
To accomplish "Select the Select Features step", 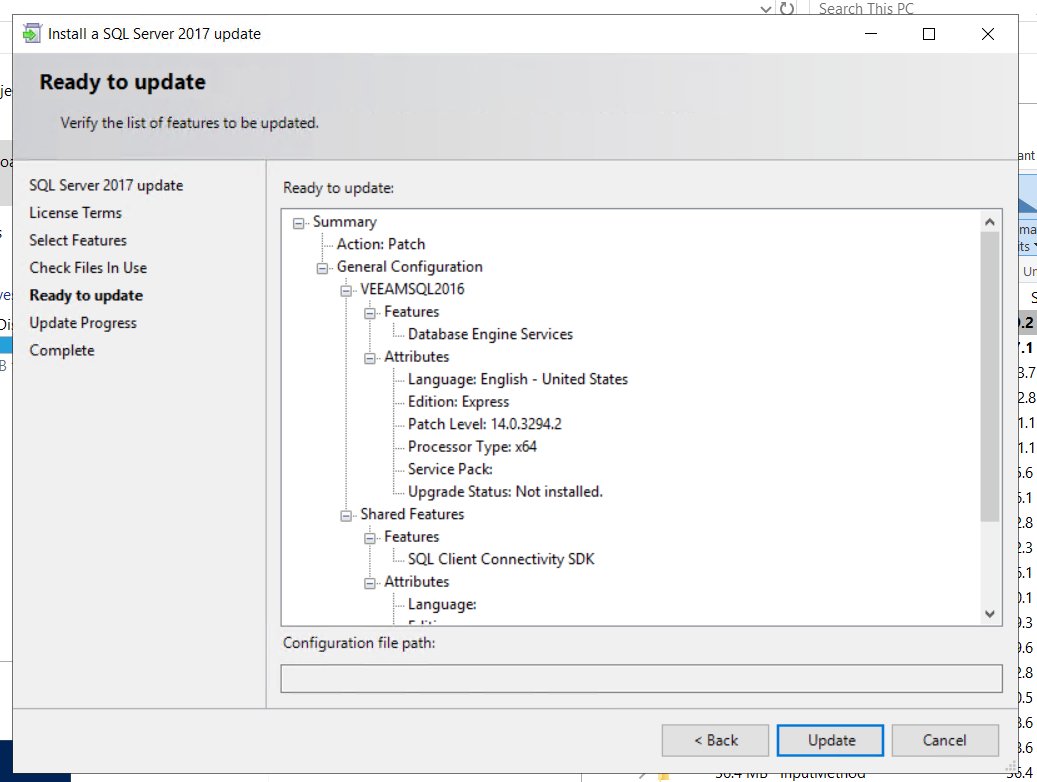I will pyautogui.click(x=78, y=240).
